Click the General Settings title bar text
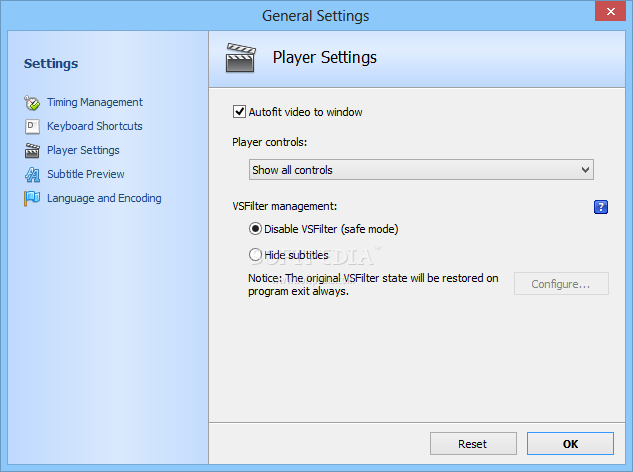633x472 pixels. (x=316, y=16)
